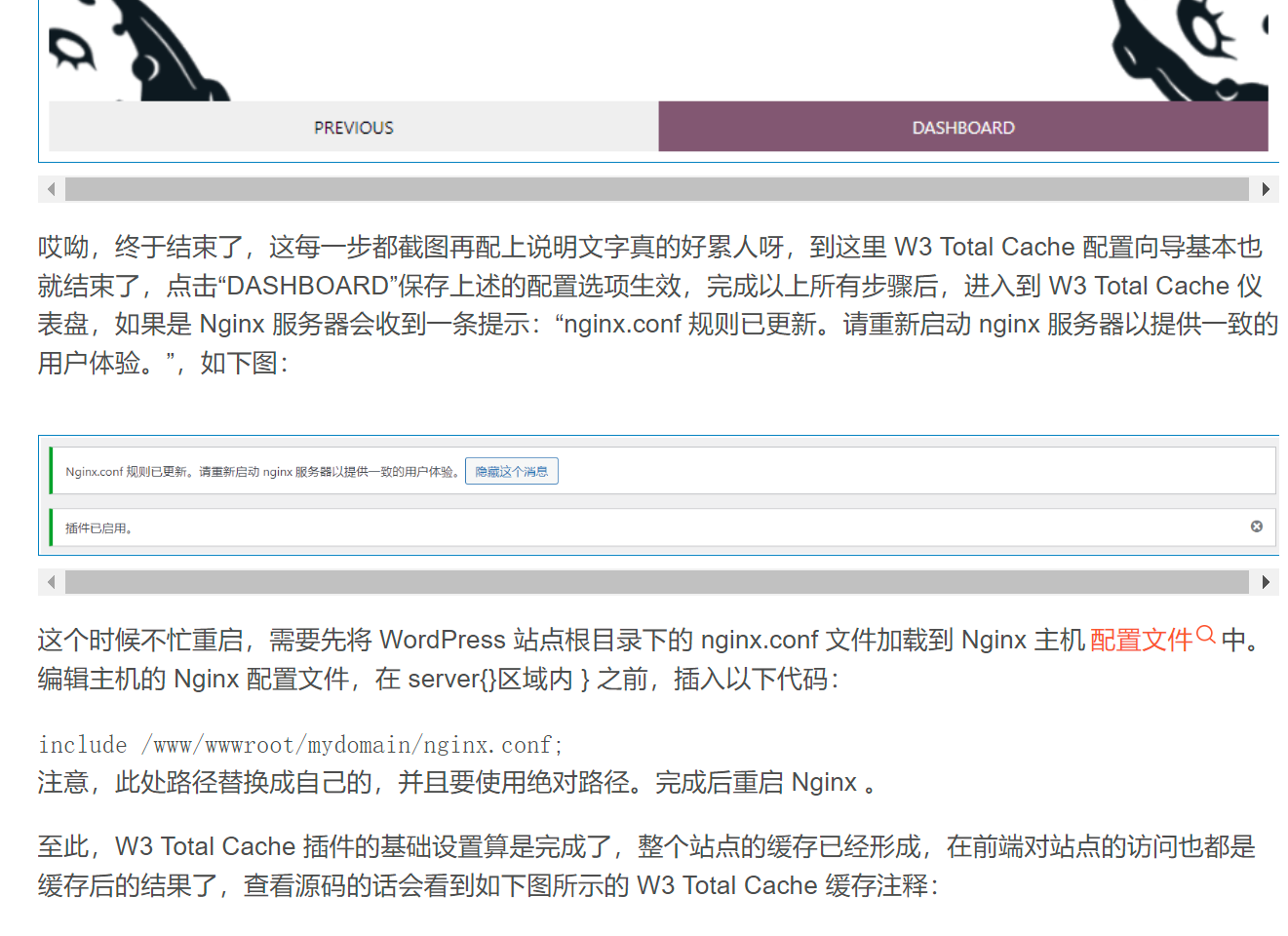Viewport: 1288px width, 936px height.
Task: Click the lower horizontal scrollbar track
Action: click(657, 582)
